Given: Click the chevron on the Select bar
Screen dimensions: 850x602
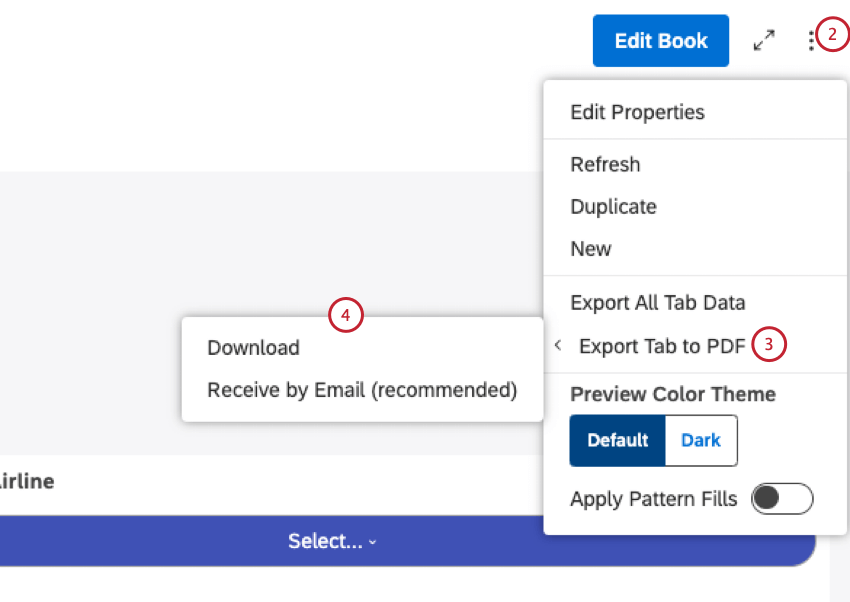Looking at the screenshot, I should pyautogui.click(x=372, y=541).
